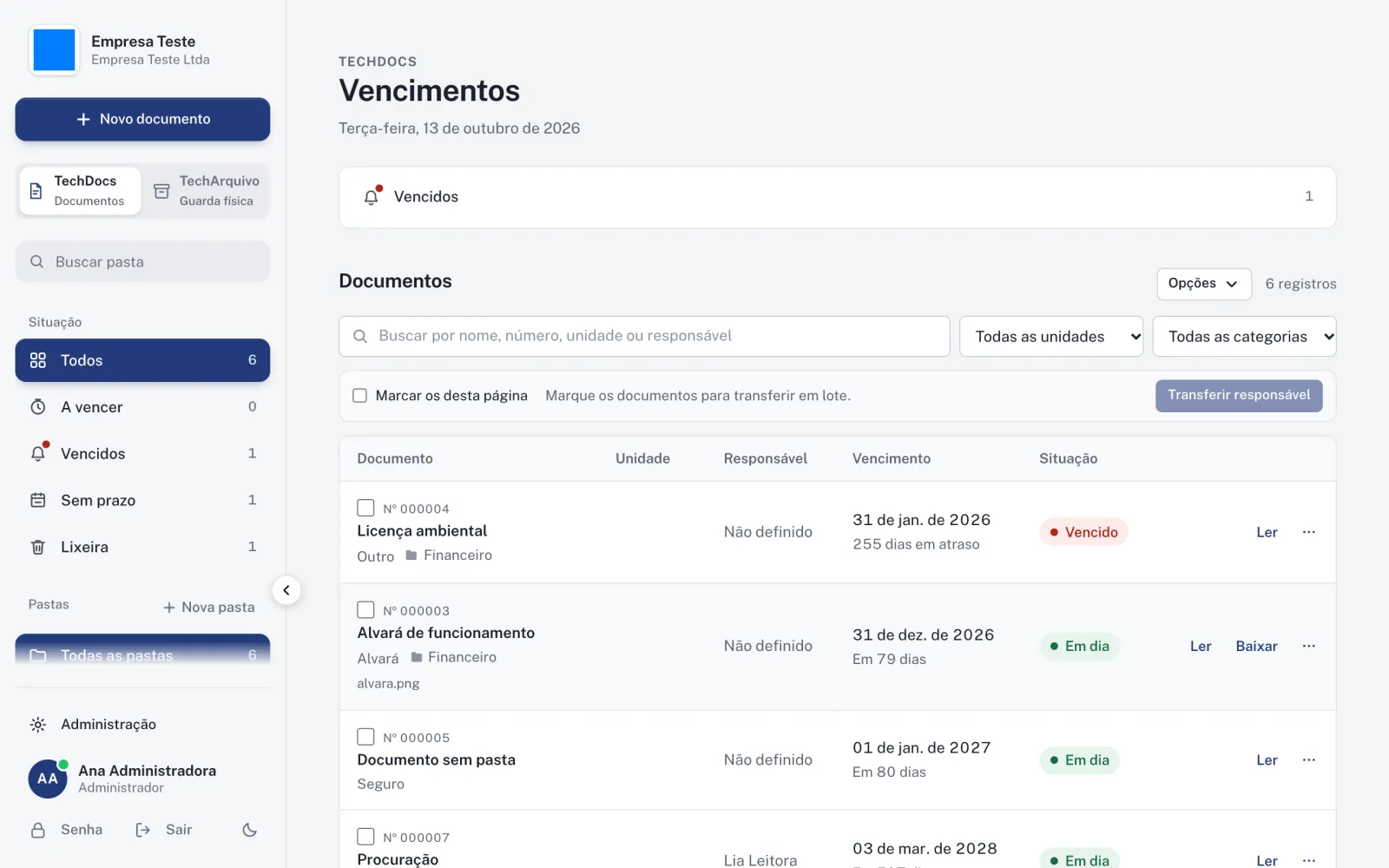Click the calendar icon beside Sem prazo
This screenshot has width=1389, height=868.
pos(38,500)
